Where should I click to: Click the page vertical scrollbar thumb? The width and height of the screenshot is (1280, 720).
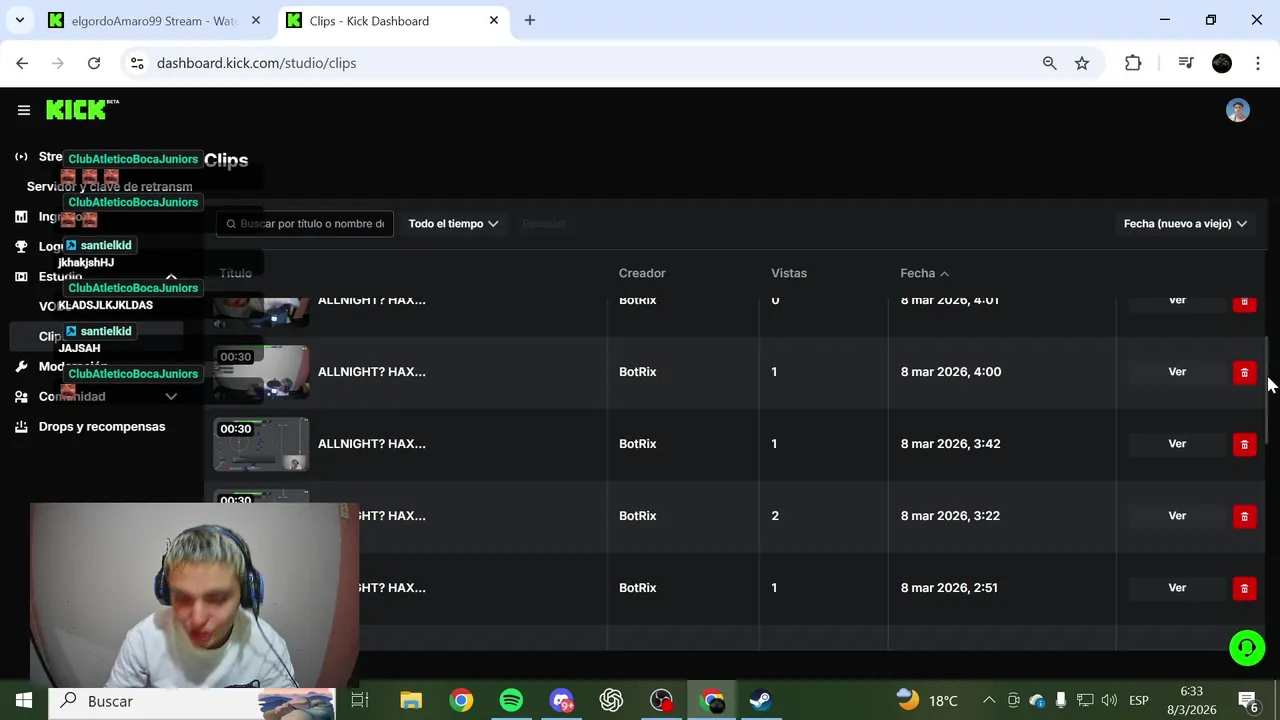(x=1268, y=390)
